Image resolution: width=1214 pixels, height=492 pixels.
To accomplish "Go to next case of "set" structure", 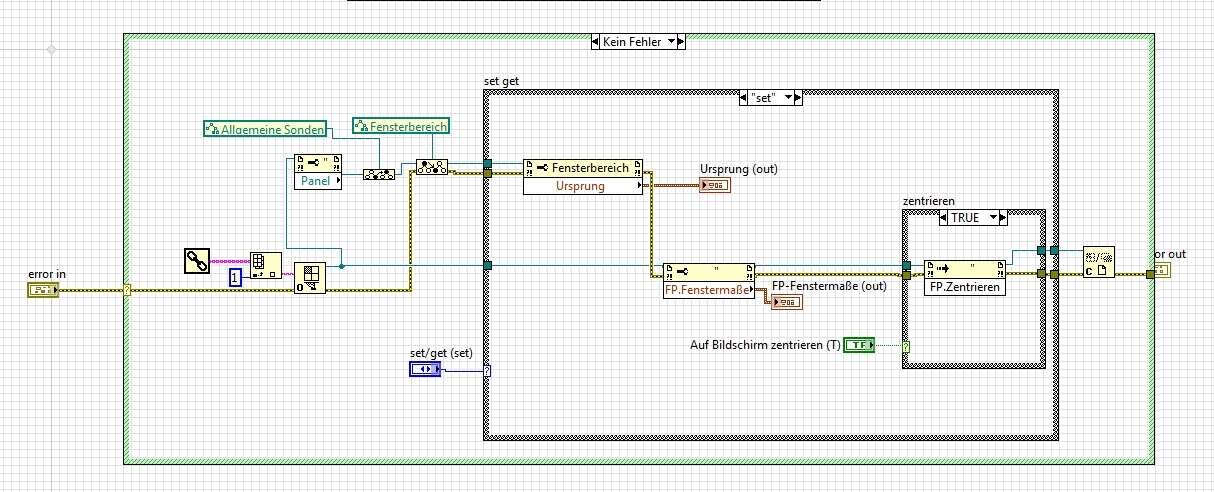I will pyautogui.click(x=799, y=97).
